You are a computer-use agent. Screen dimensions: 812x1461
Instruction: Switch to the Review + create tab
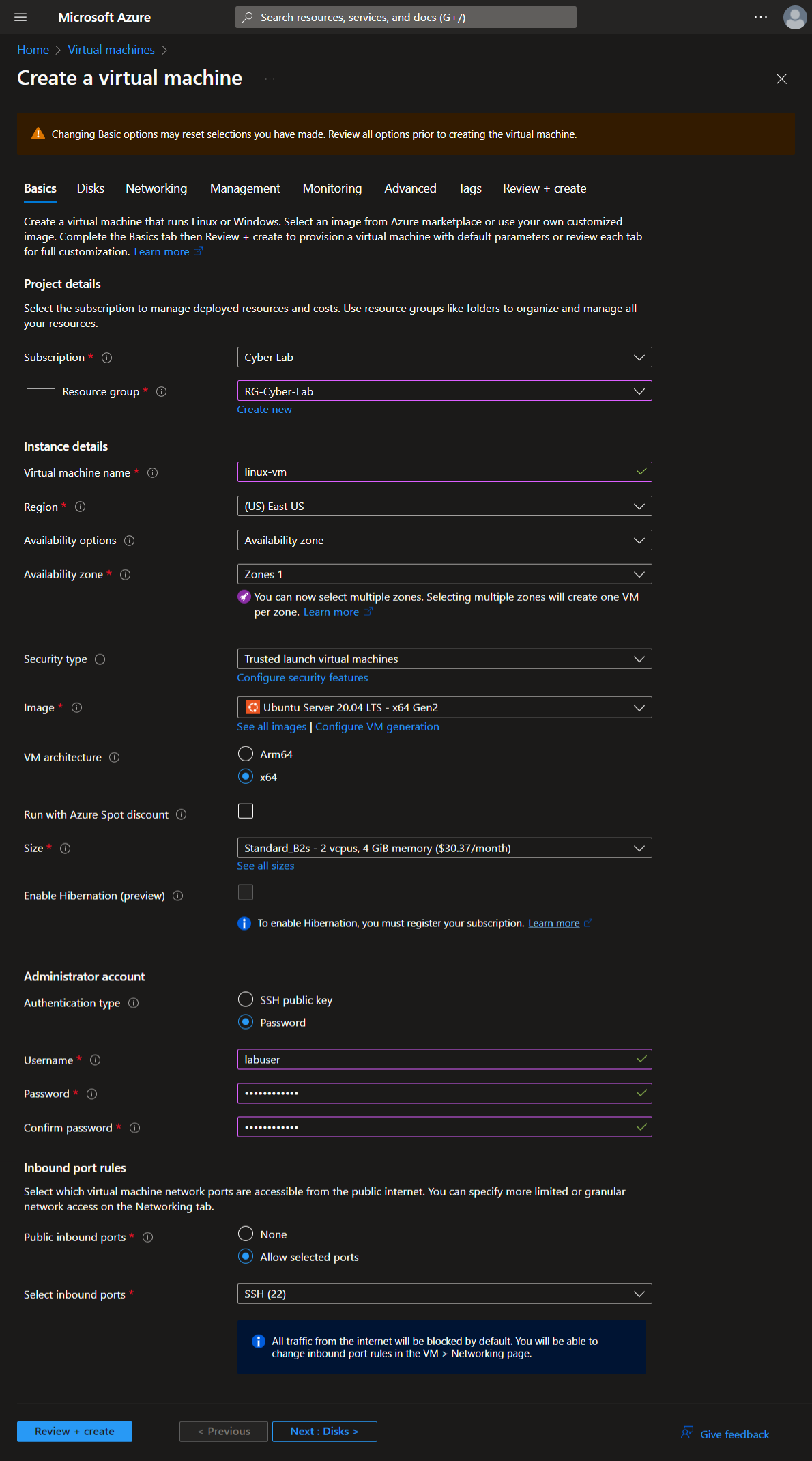click(545, 188)
